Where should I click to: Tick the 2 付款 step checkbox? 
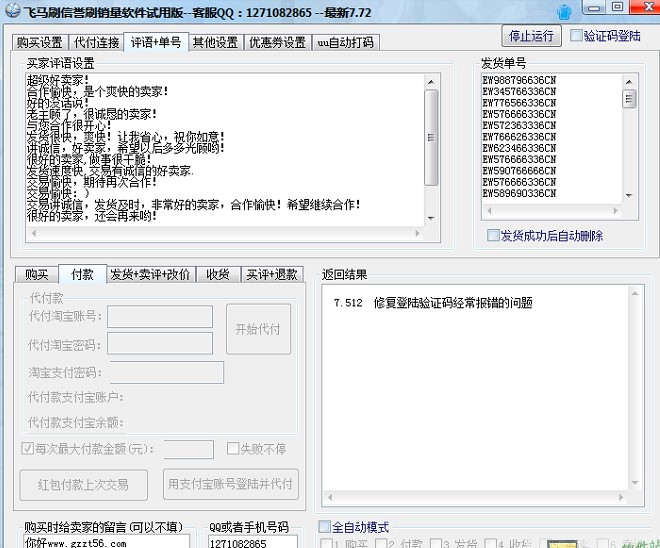tap(381, 543)
